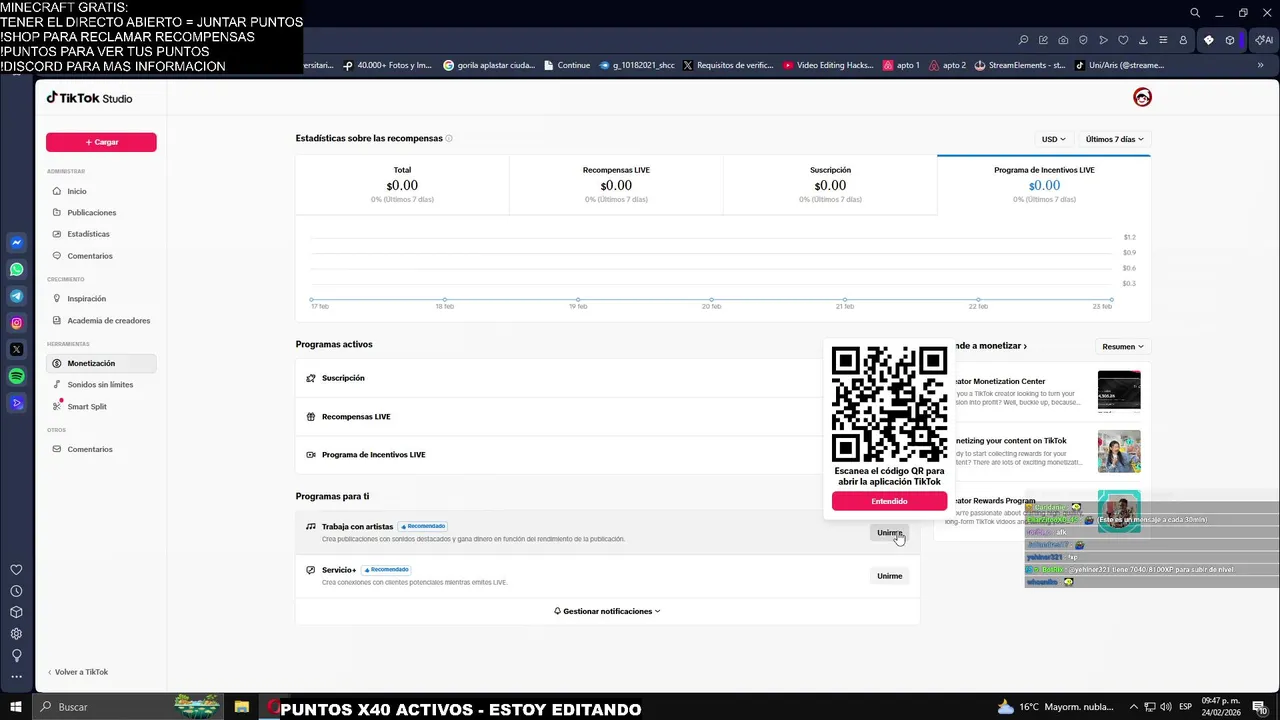Image resolution: width=1280 pixels, height=720 pixels.
Task: Open Comentarios under Administrar
Action: [x=101, y=256]
